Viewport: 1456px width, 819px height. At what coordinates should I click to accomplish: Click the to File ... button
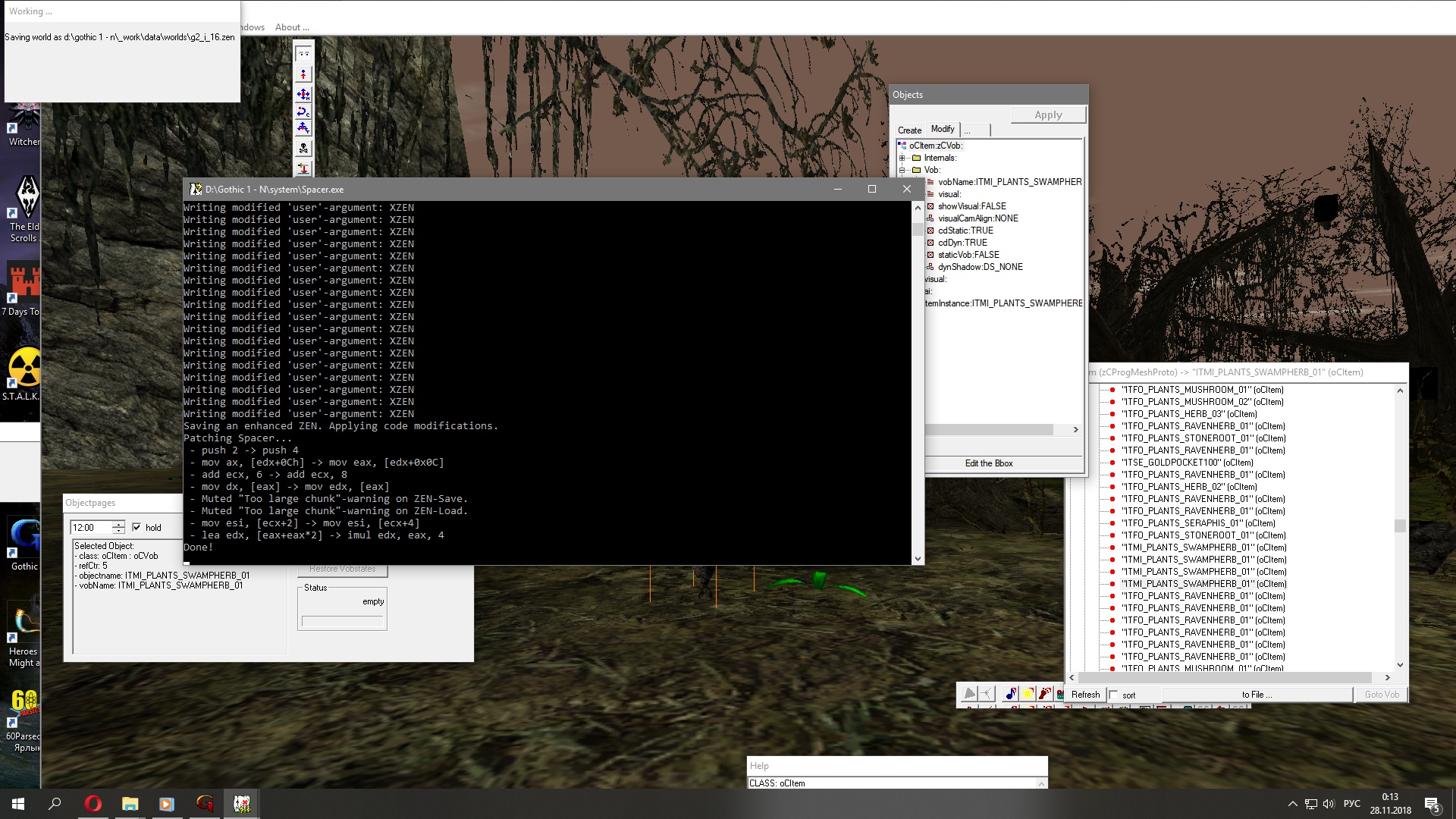[x=1257, y=695]
